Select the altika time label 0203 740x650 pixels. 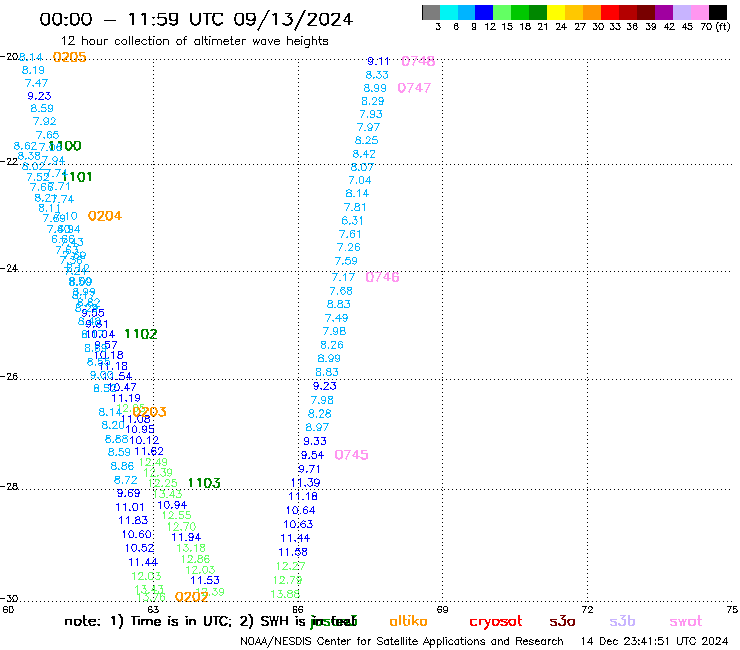point(150,412)
